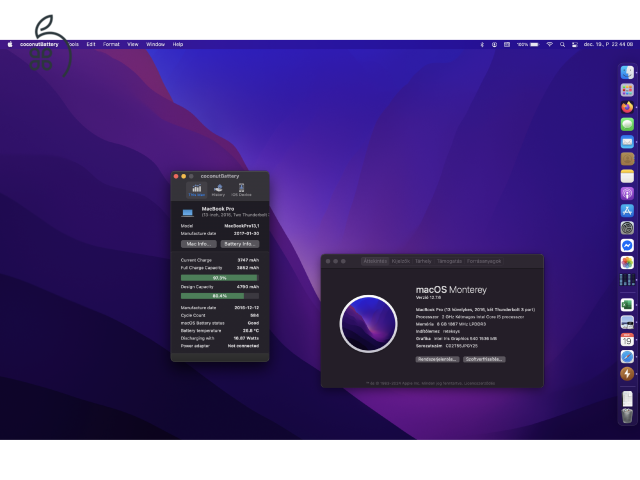
Task: Click the Szoftverfrissítés... button
Action: click(484, 359)
